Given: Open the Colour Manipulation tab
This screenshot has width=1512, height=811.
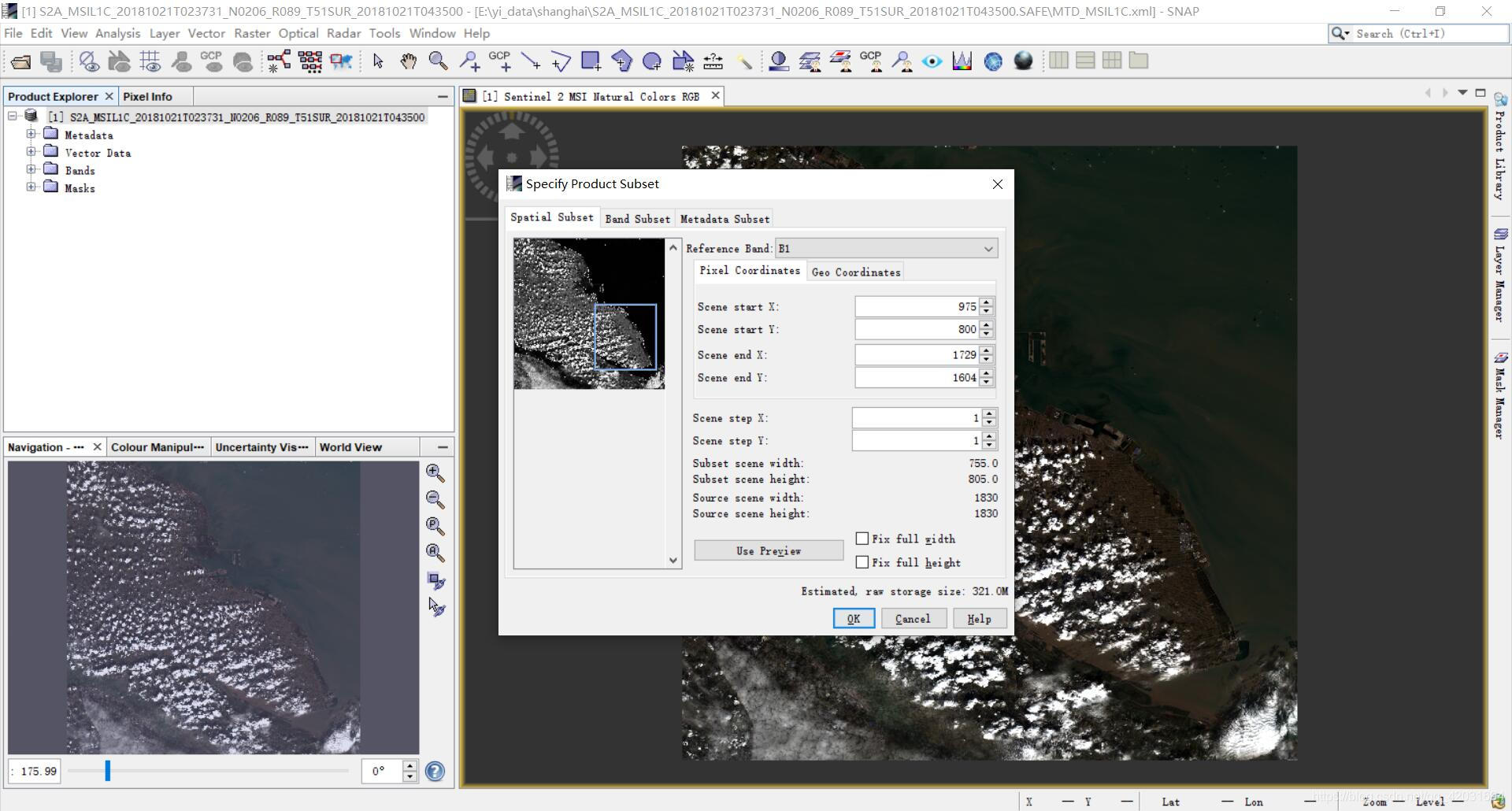Looking at the screenshot, I should click(157, 447).
